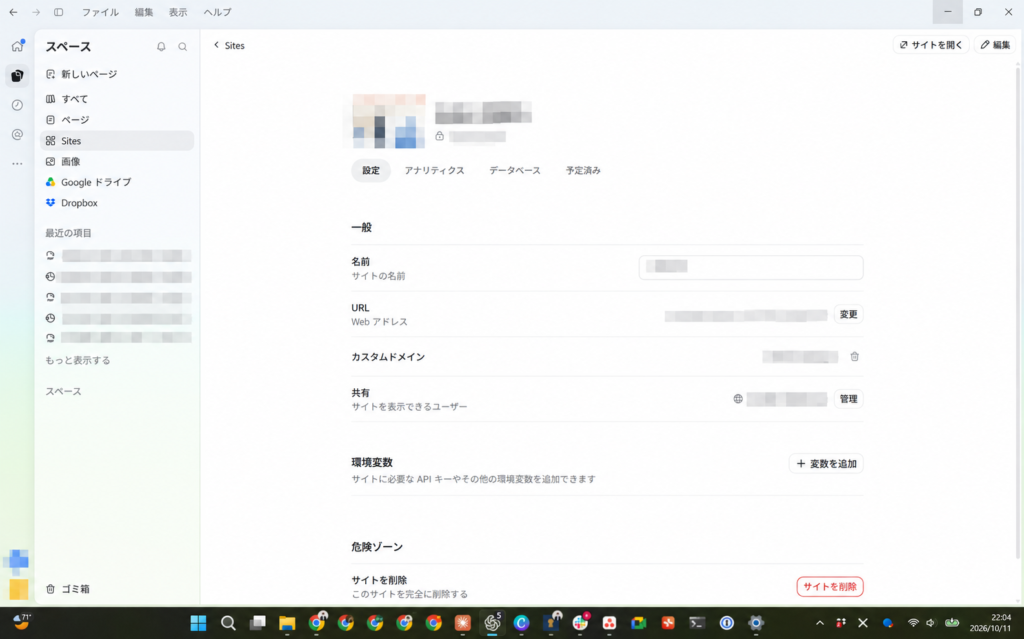Viewport: 1024px width, 639px height.
Task: Open Windows Start menu
Action: coord(199,623)
